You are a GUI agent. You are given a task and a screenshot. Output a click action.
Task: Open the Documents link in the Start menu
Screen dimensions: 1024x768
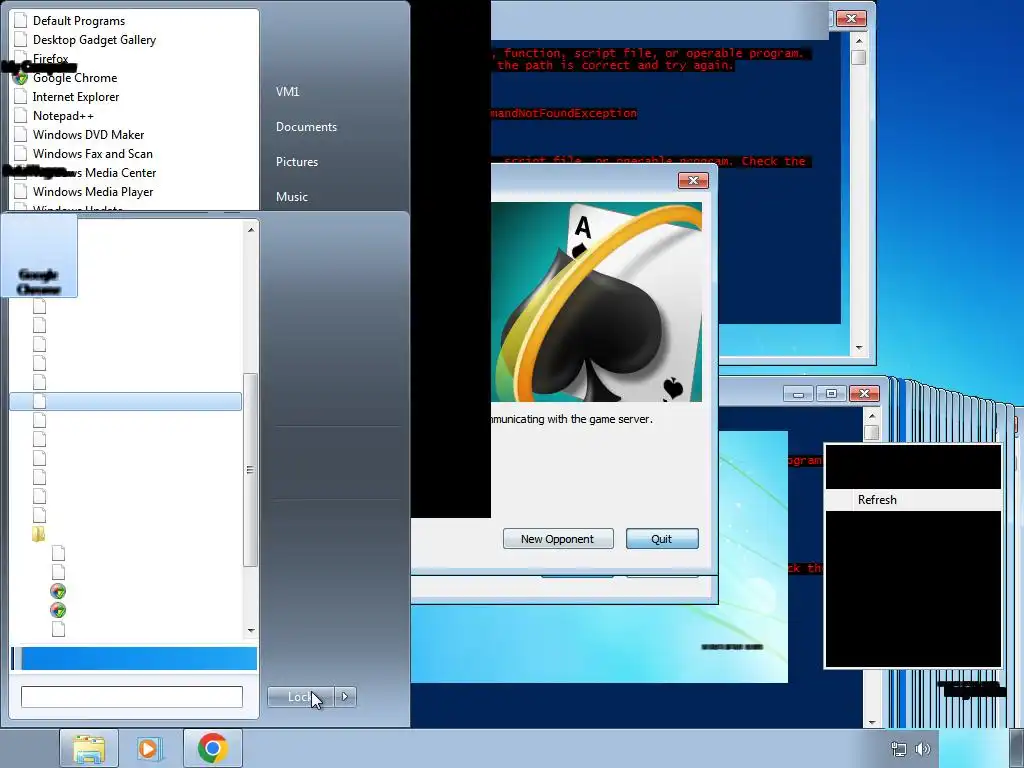pos(306,127)
